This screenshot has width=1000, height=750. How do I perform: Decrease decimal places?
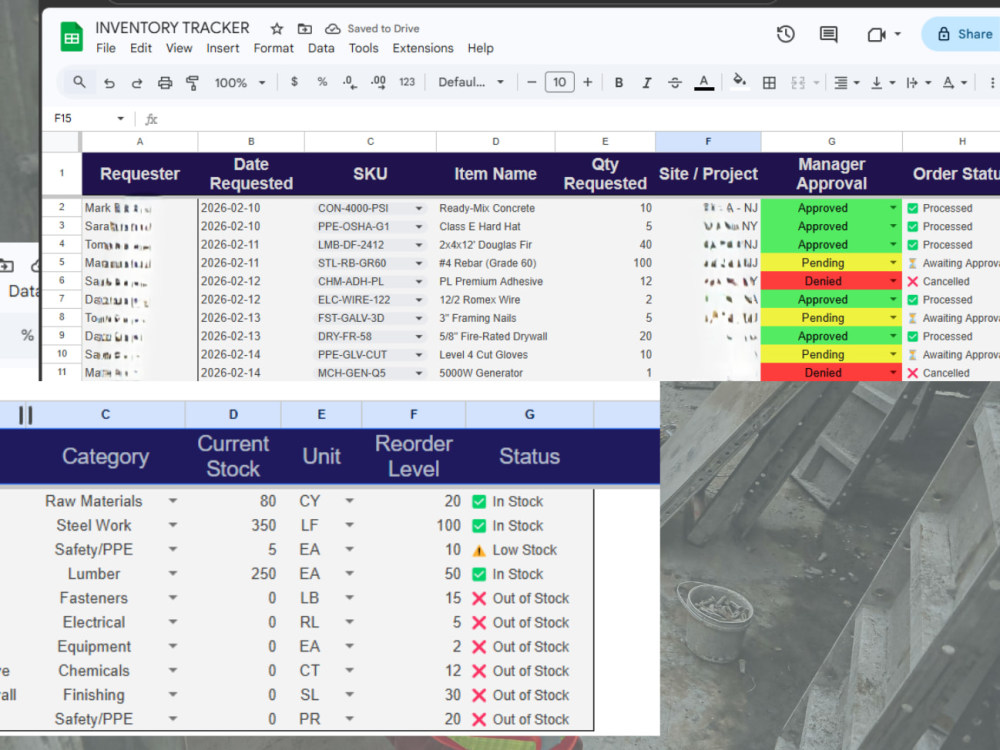(x=349, y=82)
